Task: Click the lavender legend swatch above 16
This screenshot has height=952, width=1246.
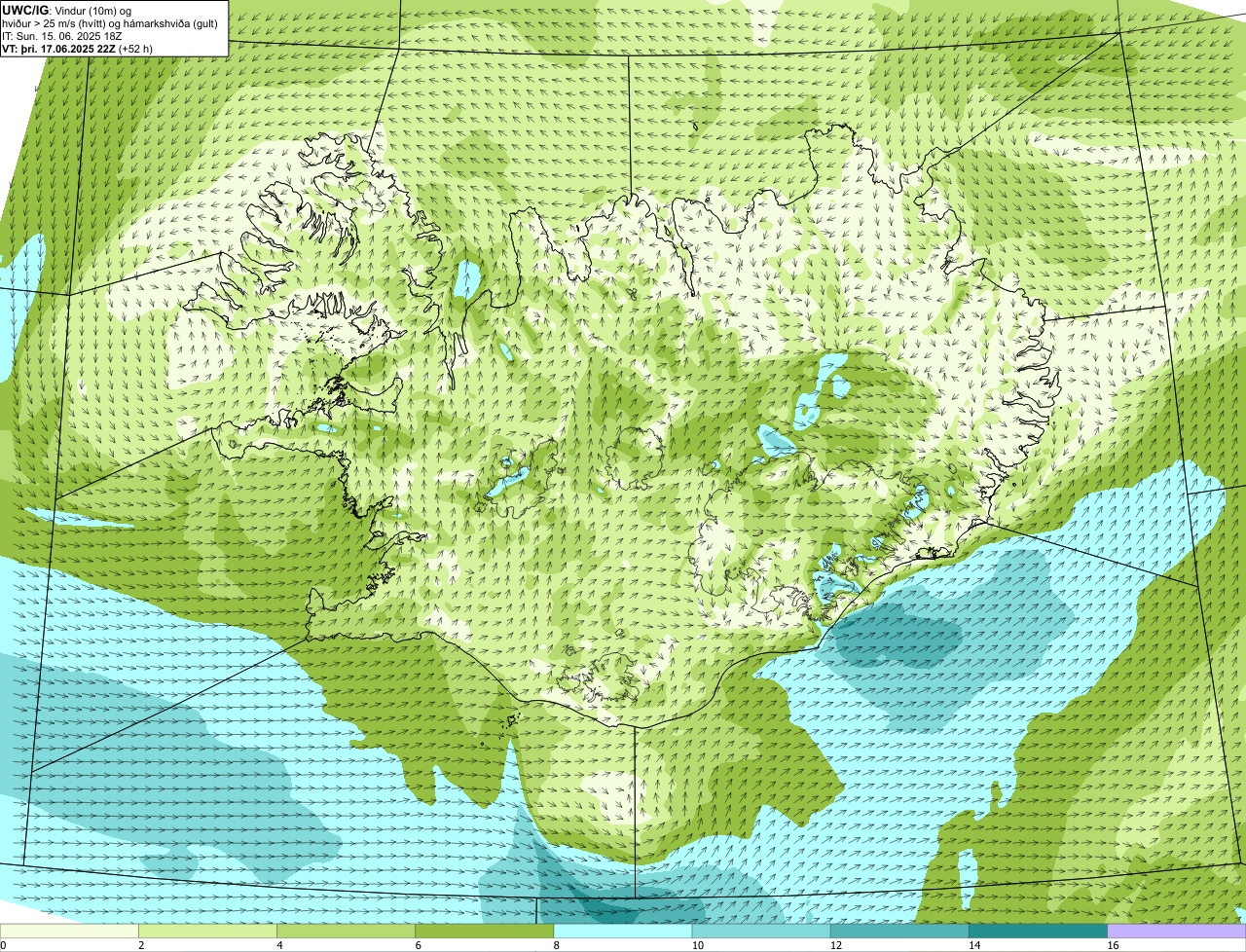Action: pyautogui.click(x=1177, y=931)
